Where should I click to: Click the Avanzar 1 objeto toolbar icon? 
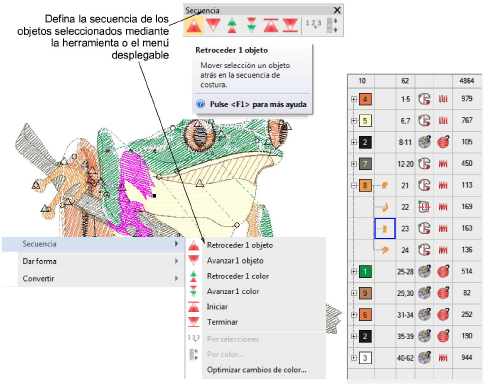213,25
